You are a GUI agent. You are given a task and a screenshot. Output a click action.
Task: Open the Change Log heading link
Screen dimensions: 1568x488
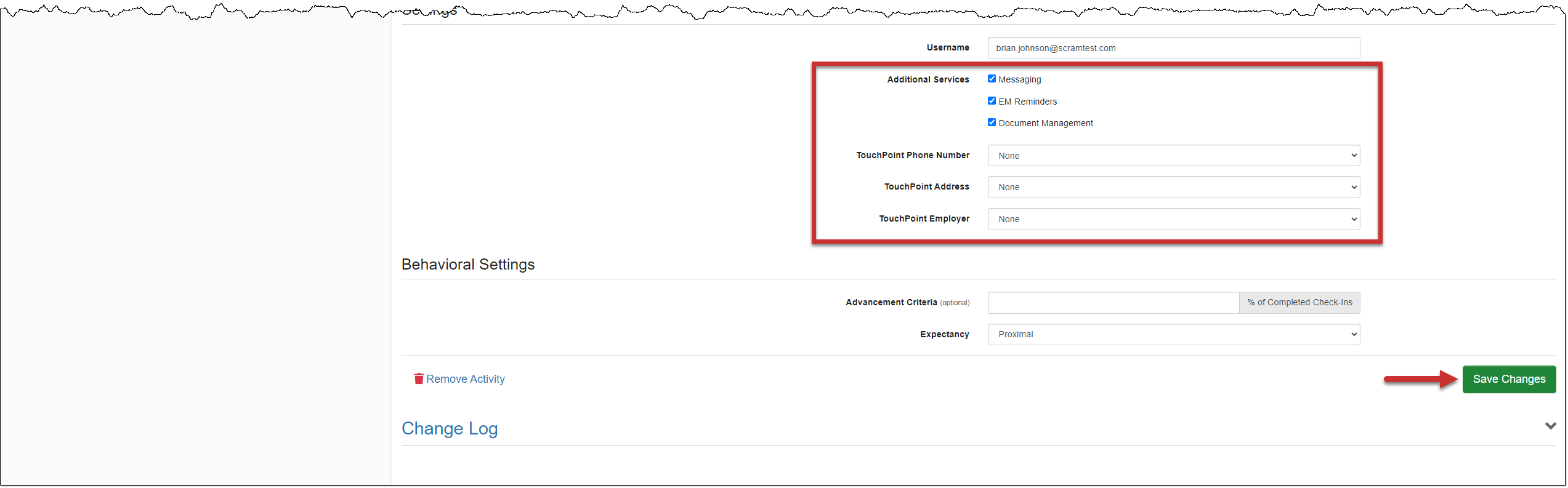point(450,428)
